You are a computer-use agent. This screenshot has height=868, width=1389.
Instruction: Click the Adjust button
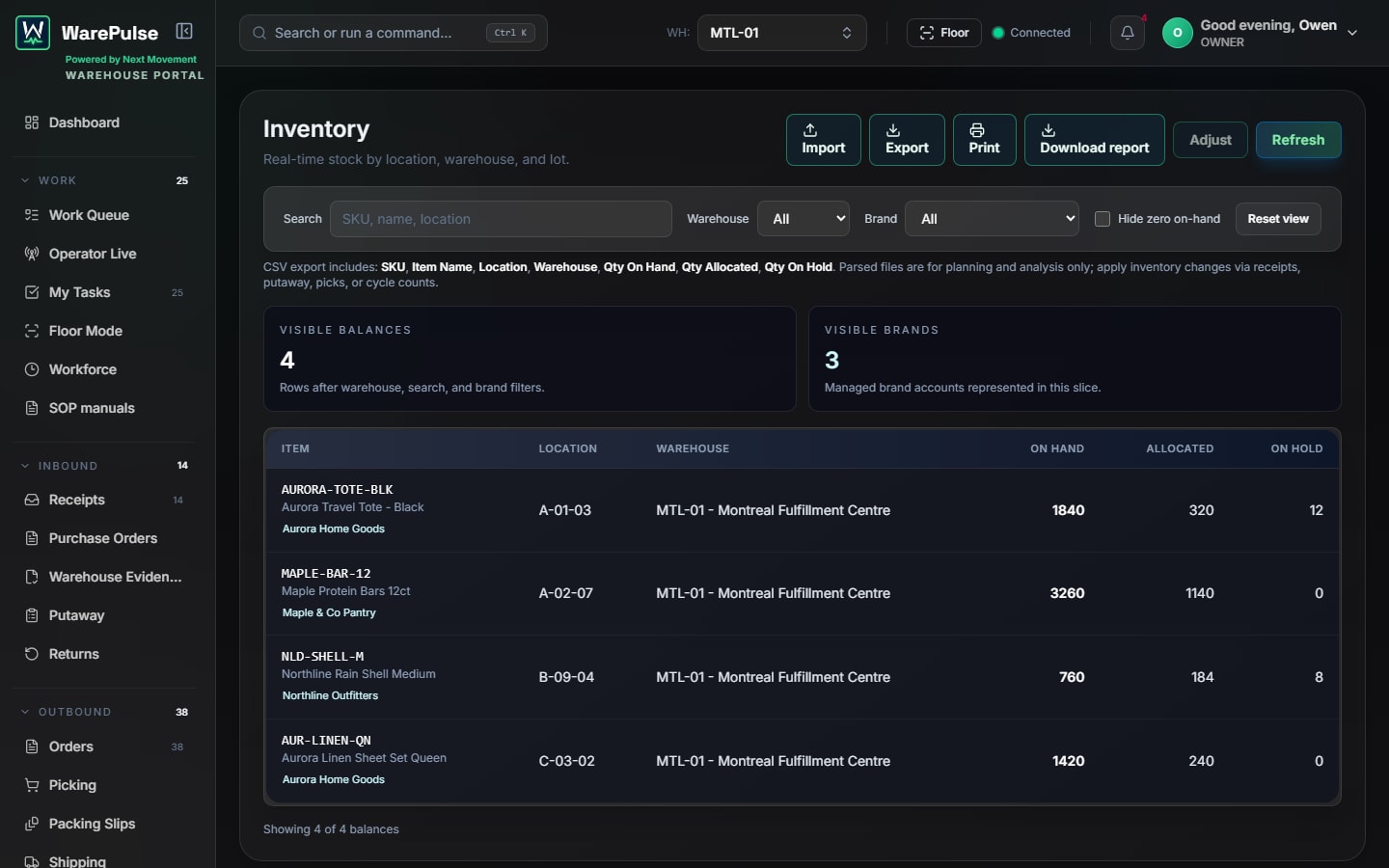coord(1211,140)
